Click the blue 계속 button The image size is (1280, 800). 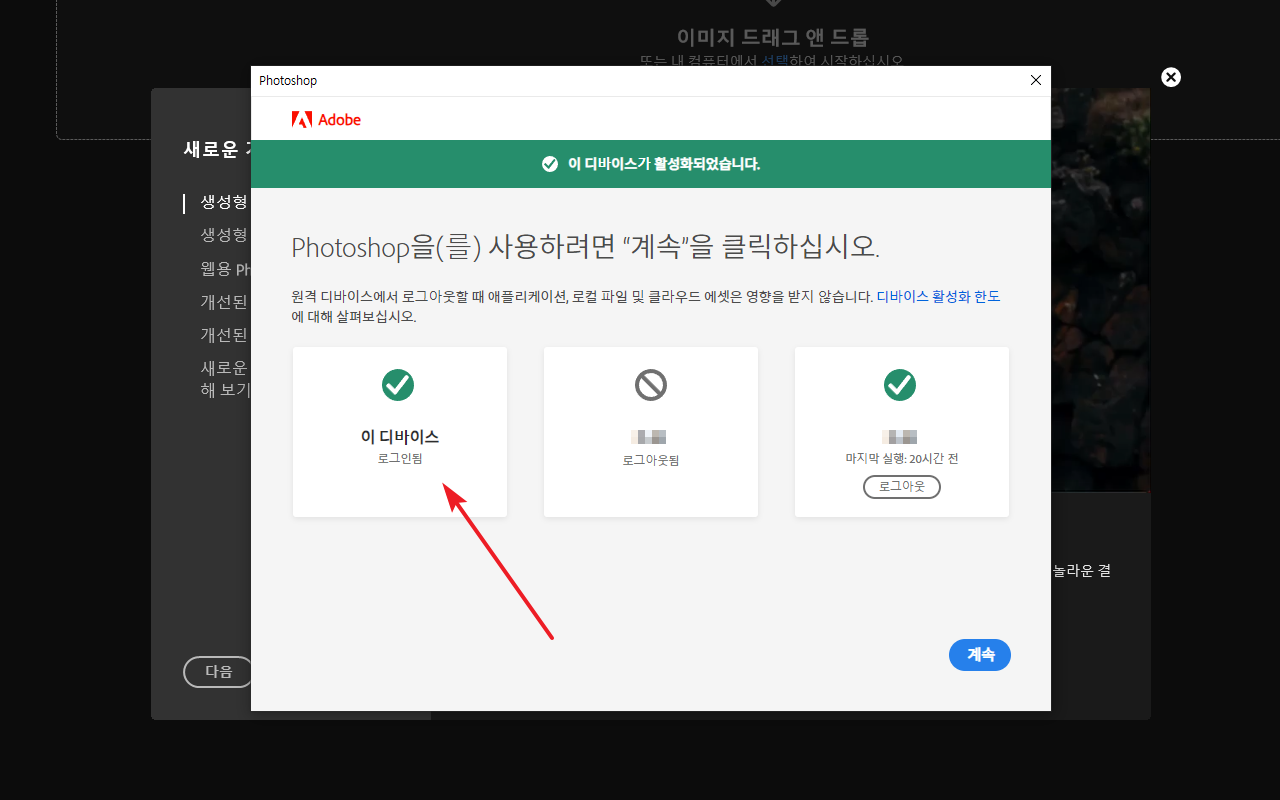tap(980, 655)
